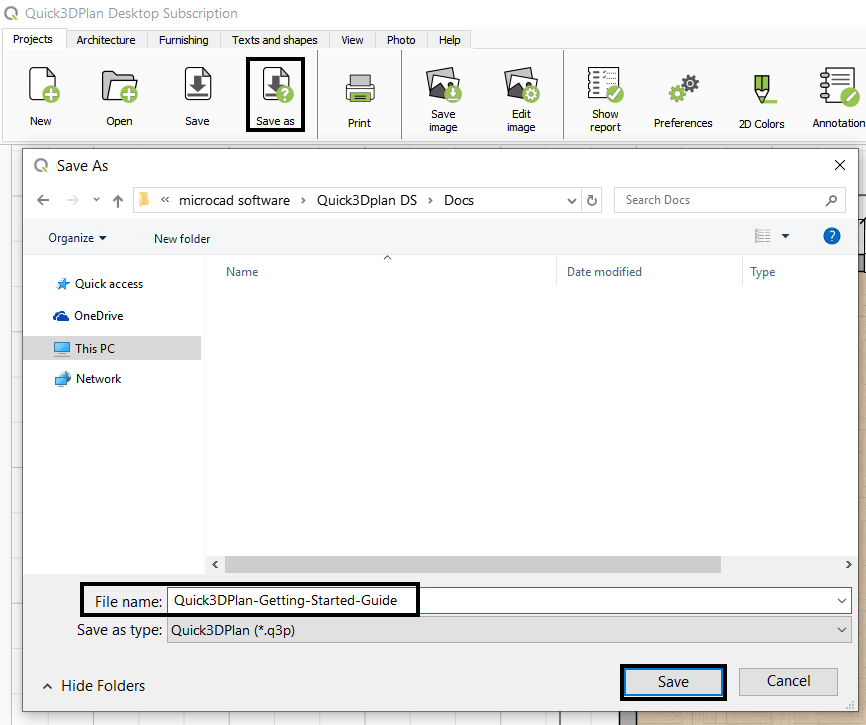The width and height of the screenshot is (866, 725).
Task: Collapse the panel with Hide Folders
Action: pyautogui.click(x=94, y=686)
